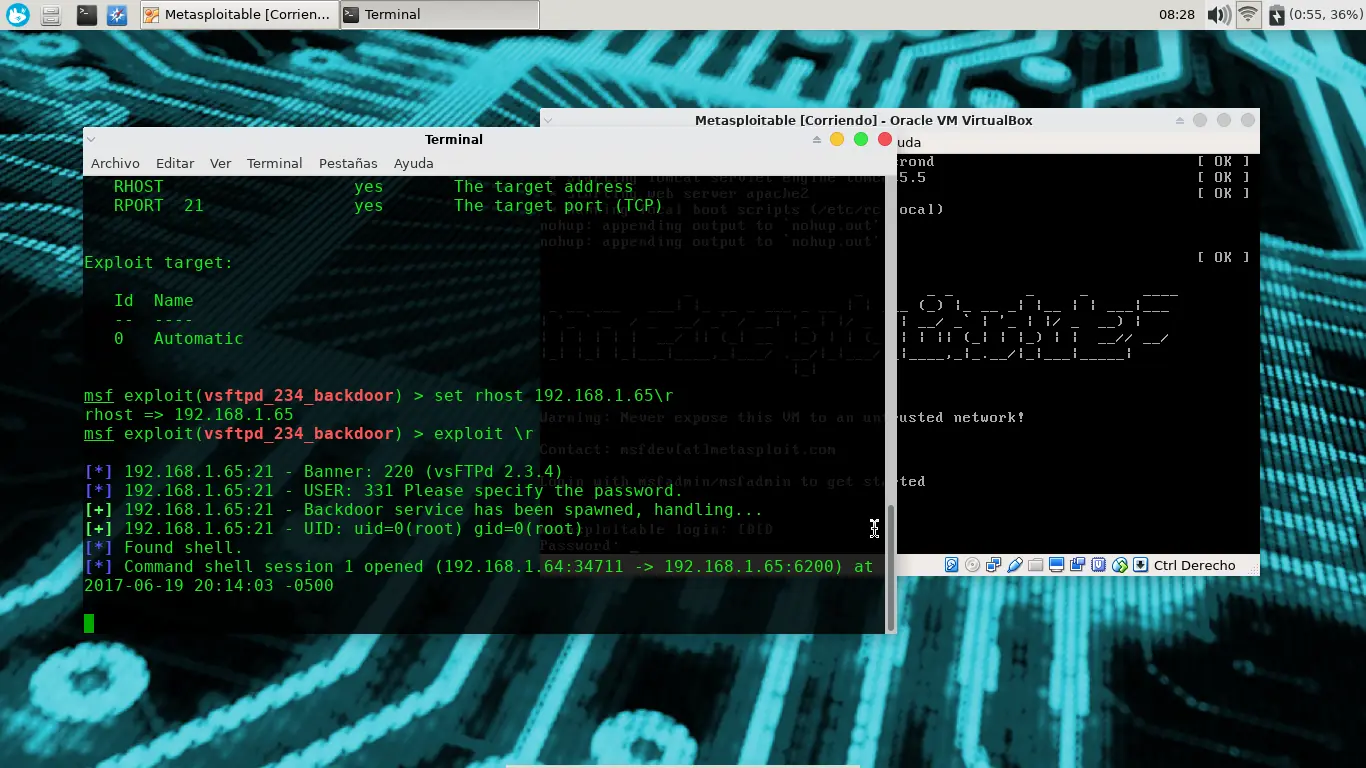
Task: Open the wifi network indicator
Action: [1247, 15]
